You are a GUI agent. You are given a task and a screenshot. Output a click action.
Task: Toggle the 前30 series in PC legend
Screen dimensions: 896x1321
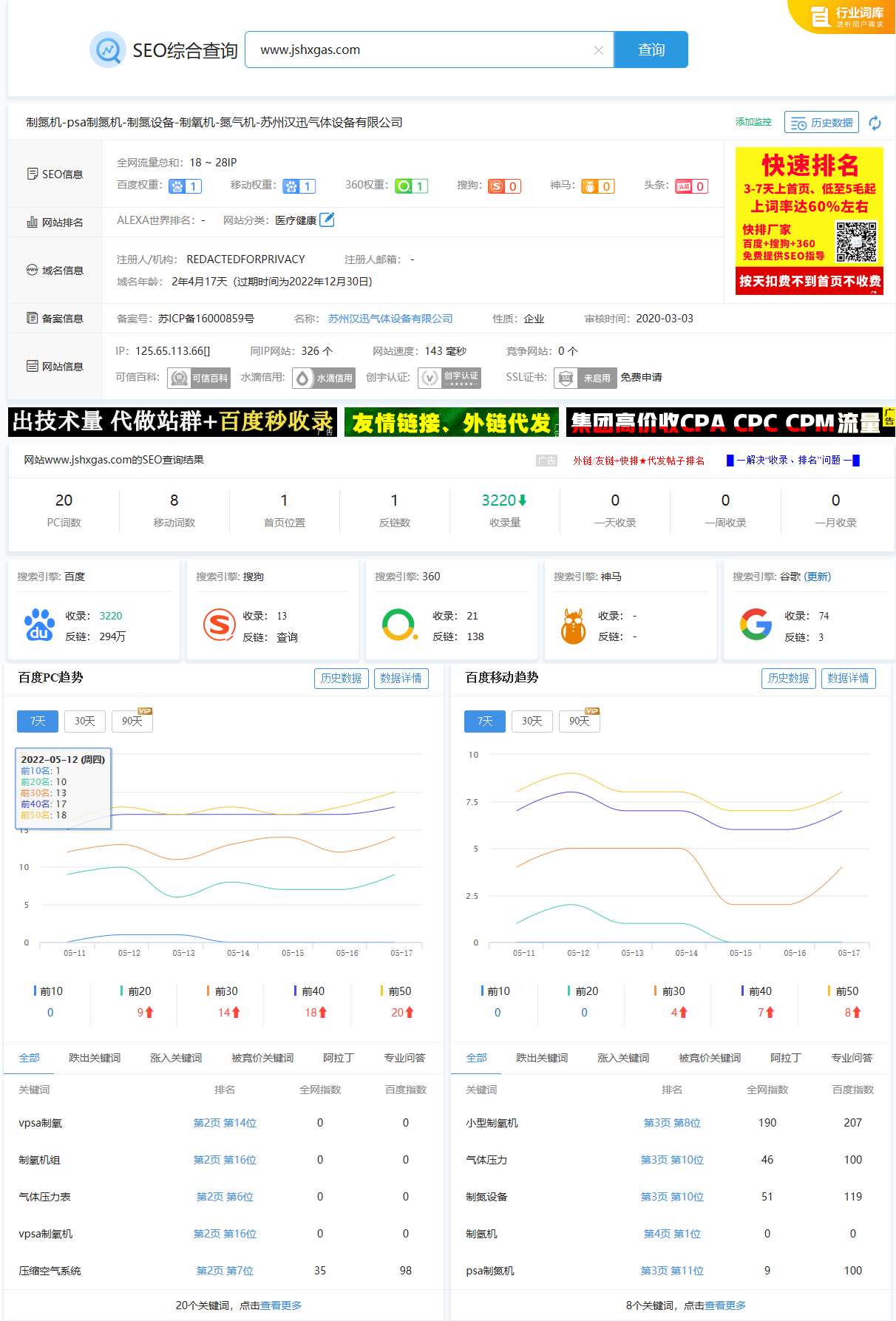click(x=223, y=991)
